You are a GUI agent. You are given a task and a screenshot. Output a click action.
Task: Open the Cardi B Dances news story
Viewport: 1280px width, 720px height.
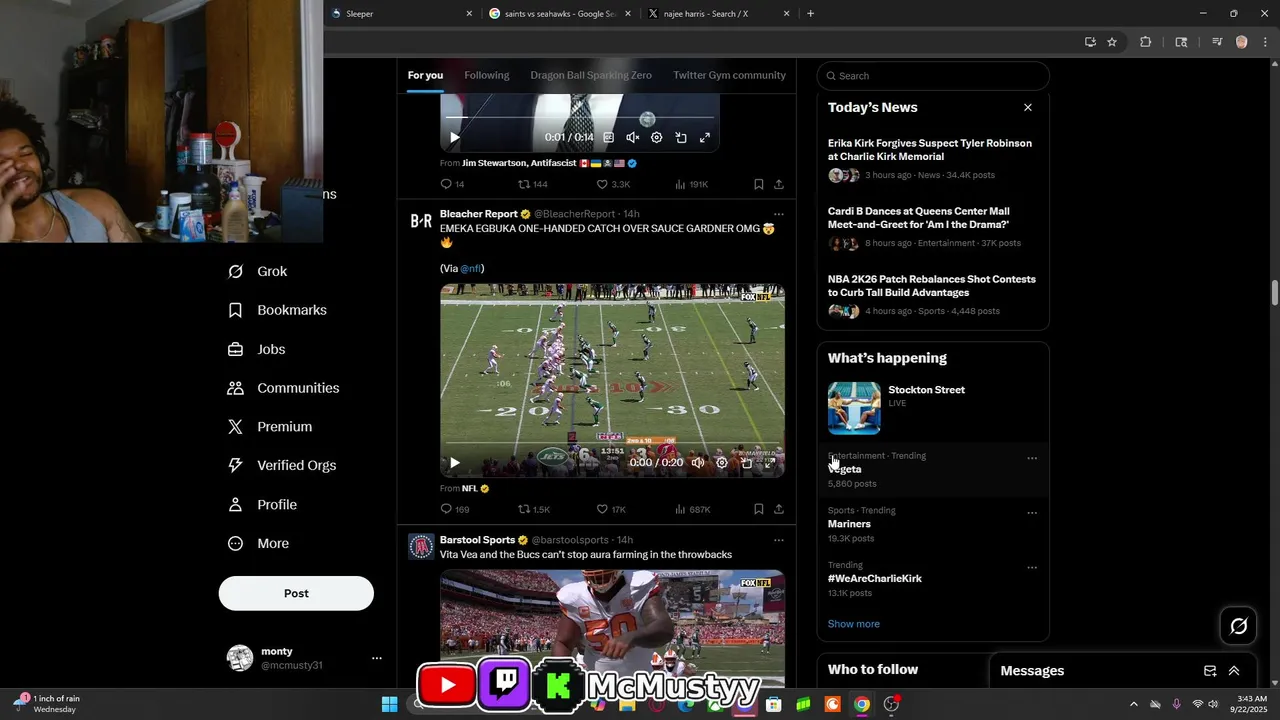[x=919, y=218]
